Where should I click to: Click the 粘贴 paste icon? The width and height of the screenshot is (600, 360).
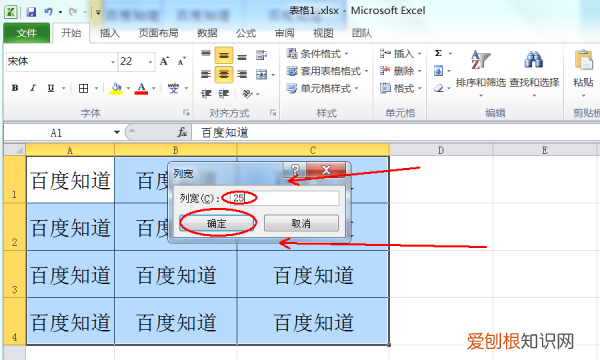[583, 60]
